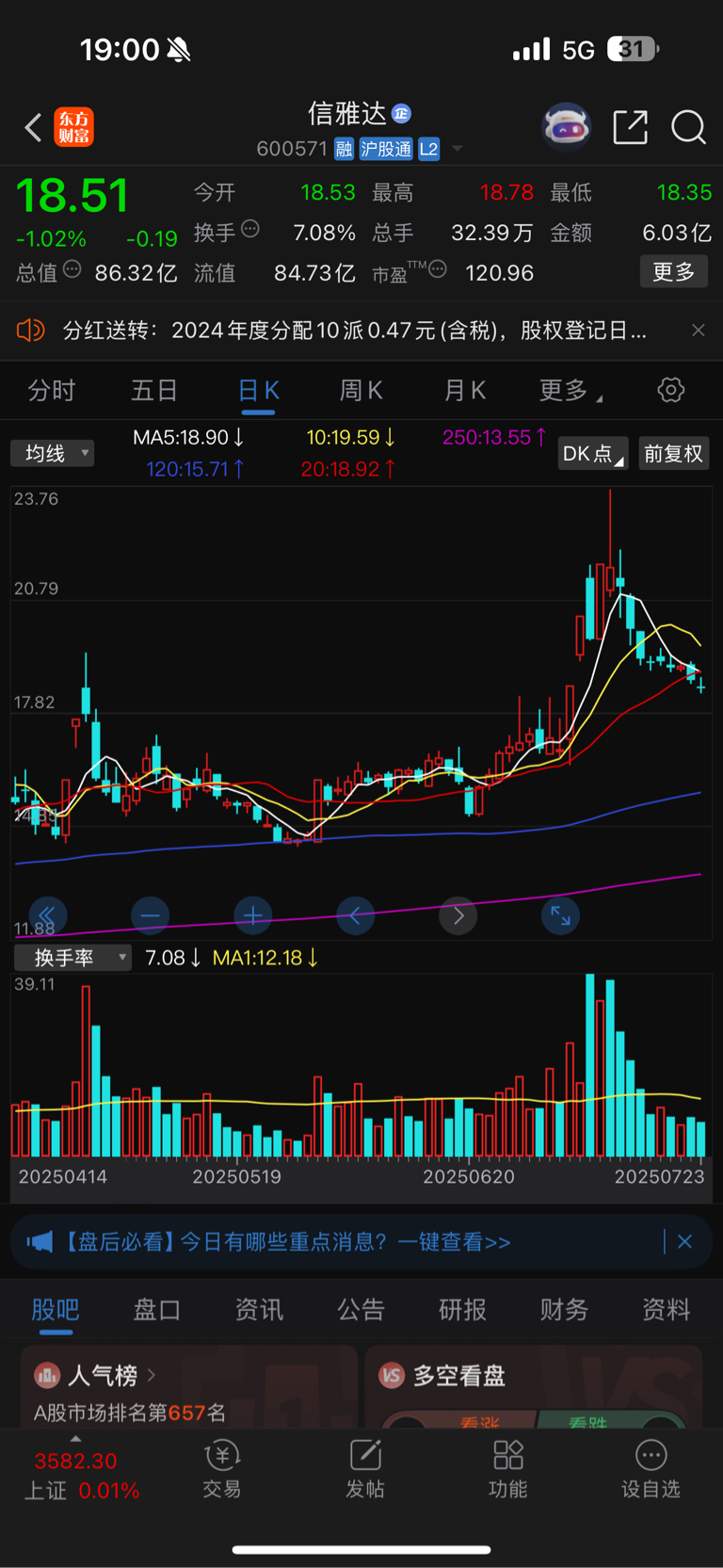Toggle the 前复权 adjustment button
Image resolution: width=723 pixels, height=1568 pixels.
(x=673, y=453)
